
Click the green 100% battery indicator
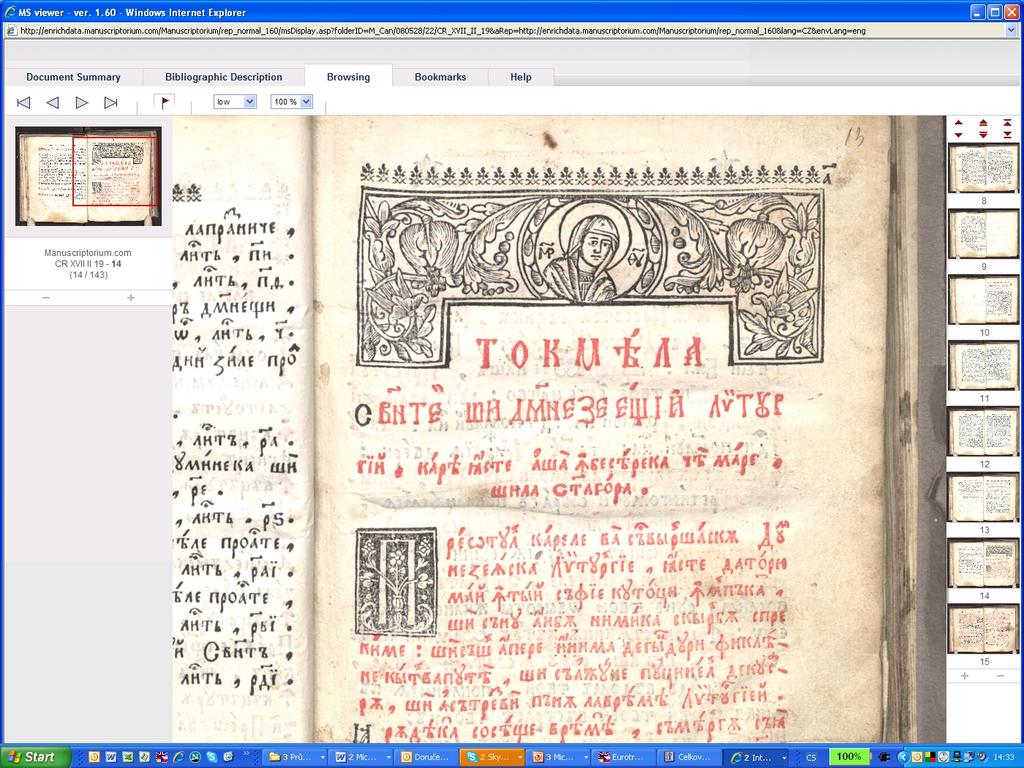pyautogui.click(x=848, y=757)
